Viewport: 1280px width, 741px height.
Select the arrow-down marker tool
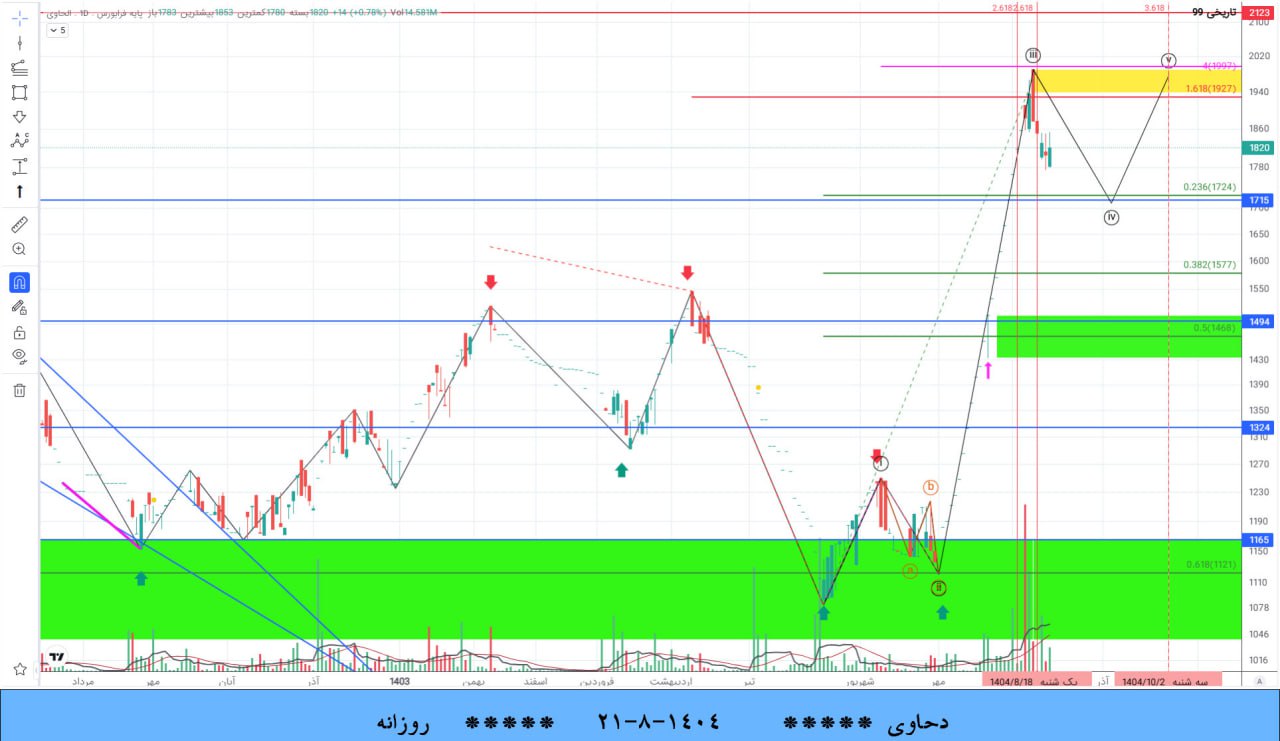[18, 115]
